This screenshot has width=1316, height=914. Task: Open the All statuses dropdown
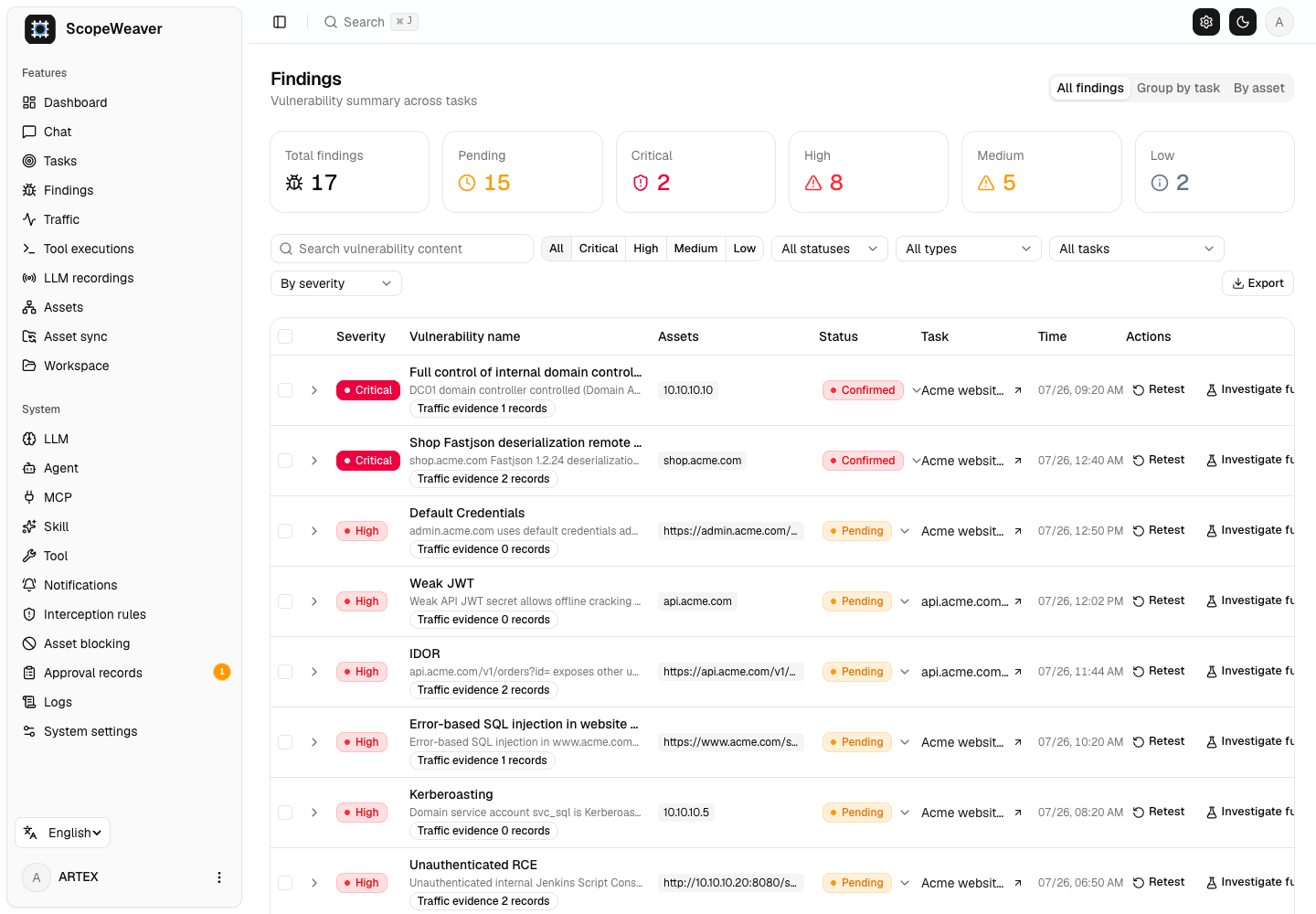tap(830, 249)
